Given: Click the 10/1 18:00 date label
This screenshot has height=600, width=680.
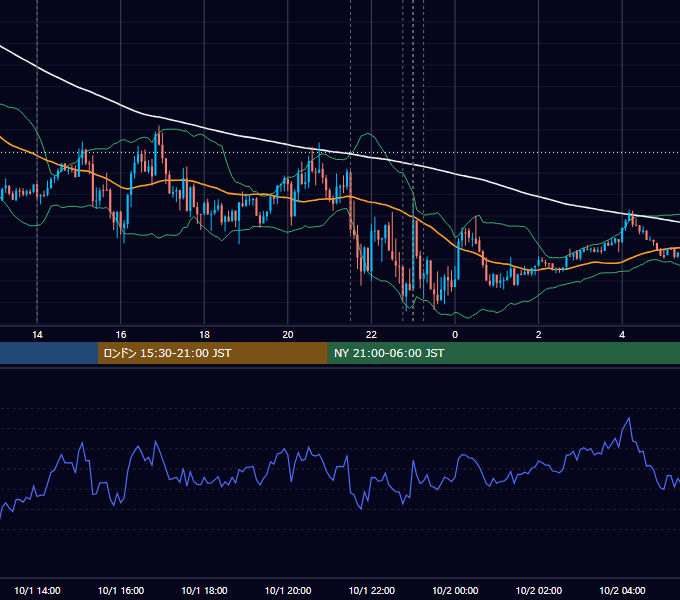Looking at the screenshot, I should (204, 590).
